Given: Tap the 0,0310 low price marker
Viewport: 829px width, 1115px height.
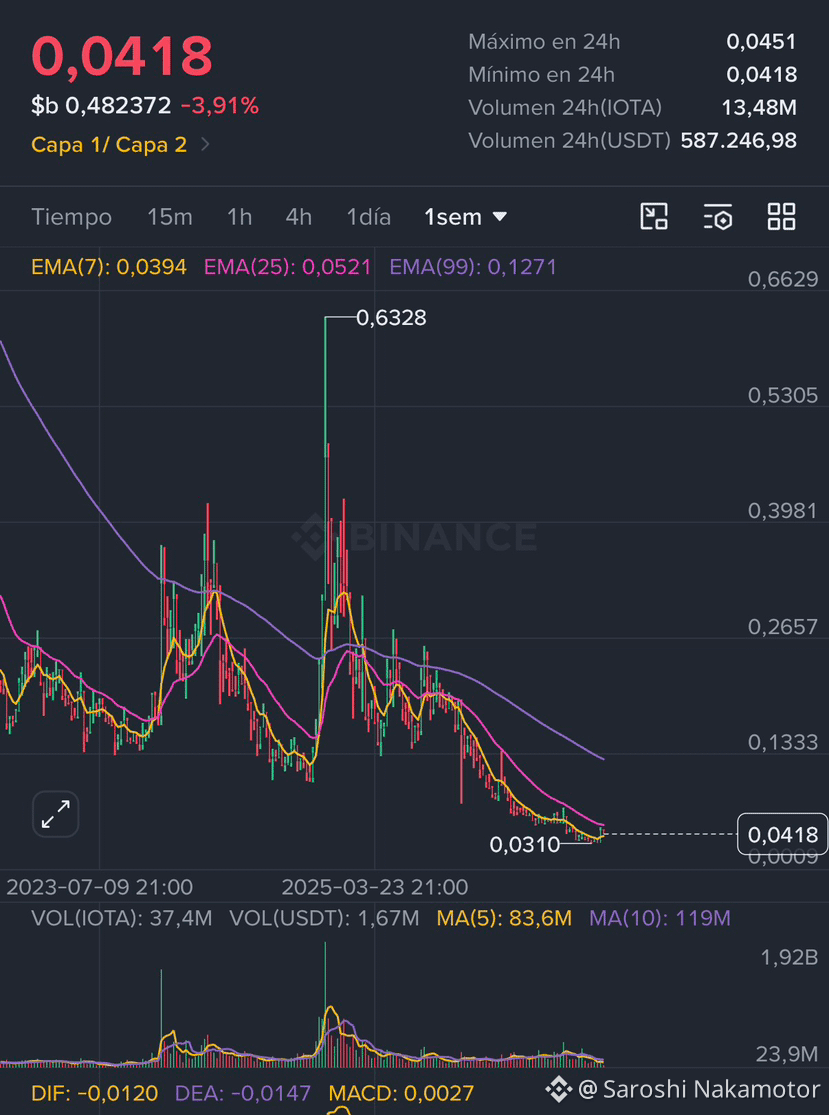Looking at the screenshot, I should (x=525, y=845).
